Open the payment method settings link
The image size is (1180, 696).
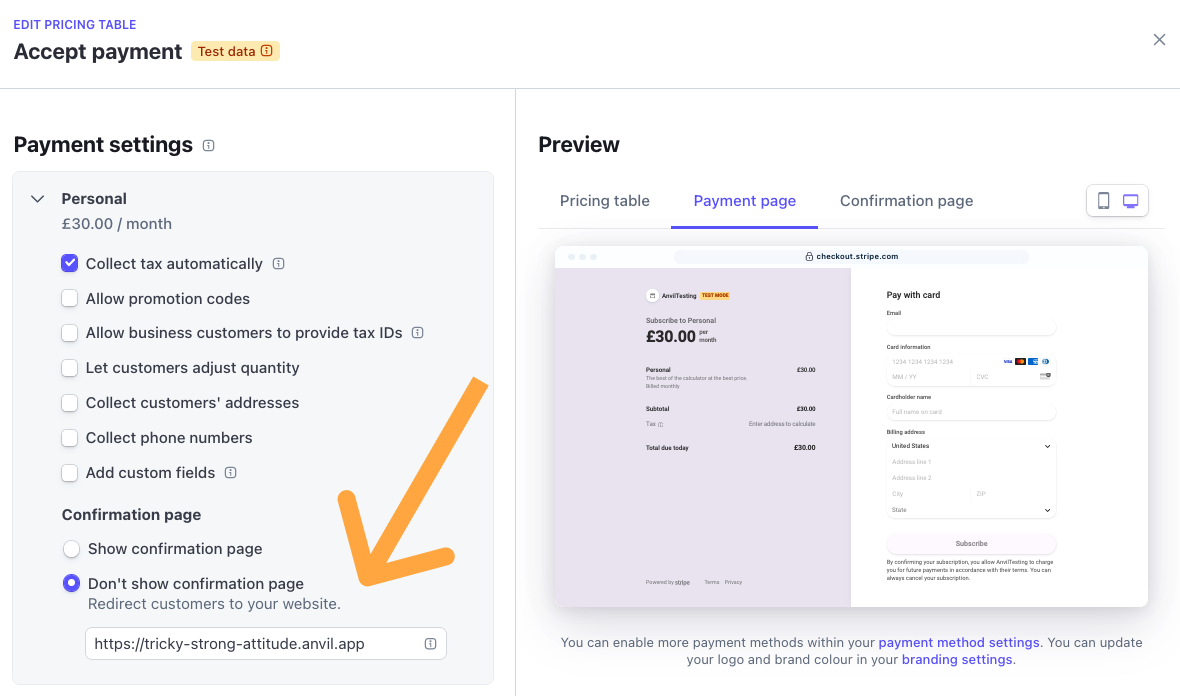959,643
